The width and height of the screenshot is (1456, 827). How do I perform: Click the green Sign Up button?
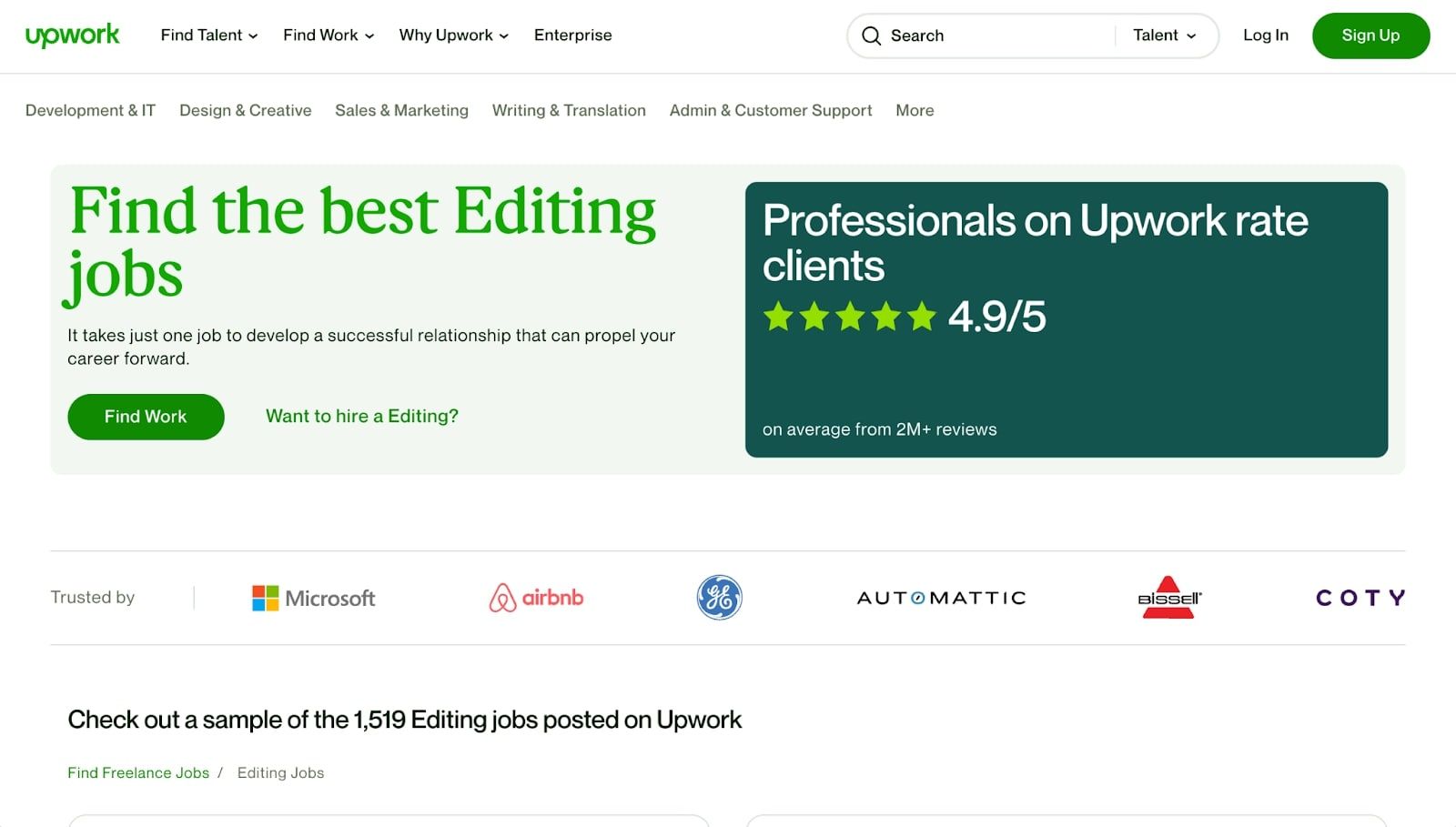tap(1370, 35)
